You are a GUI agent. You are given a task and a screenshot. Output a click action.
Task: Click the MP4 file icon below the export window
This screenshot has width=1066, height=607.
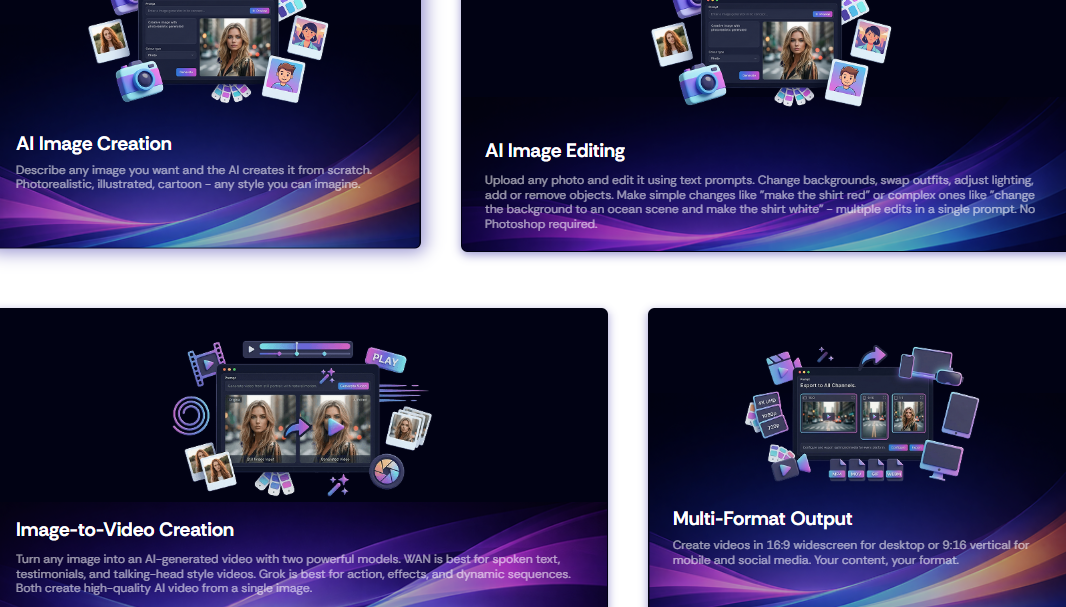(x=836, y=472)
